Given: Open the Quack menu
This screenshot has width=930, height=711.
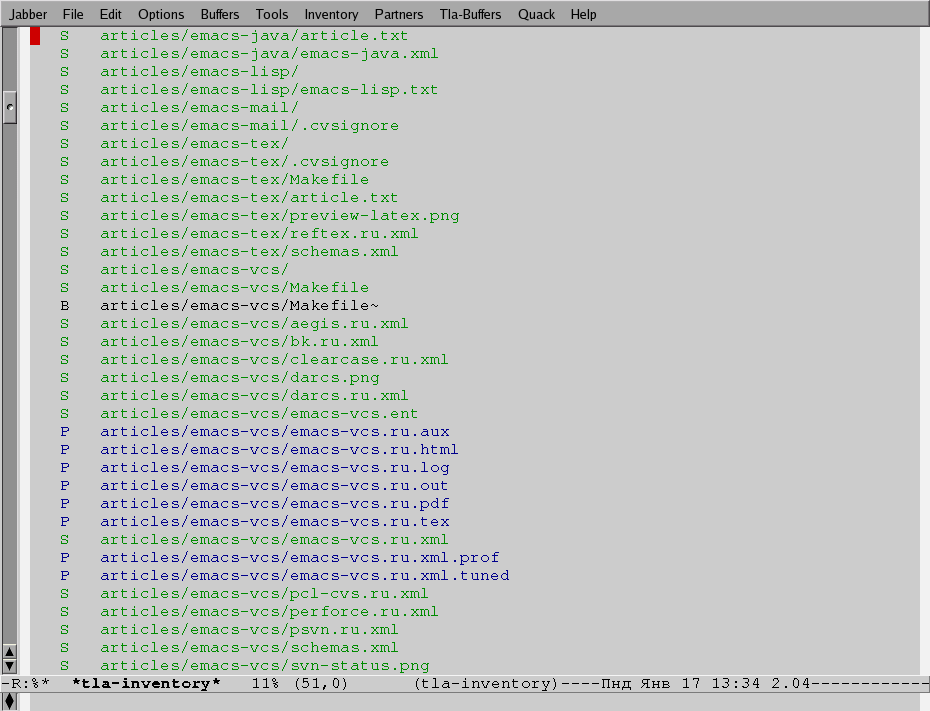Looking at the screenshot, I should (x=537, y=14).
